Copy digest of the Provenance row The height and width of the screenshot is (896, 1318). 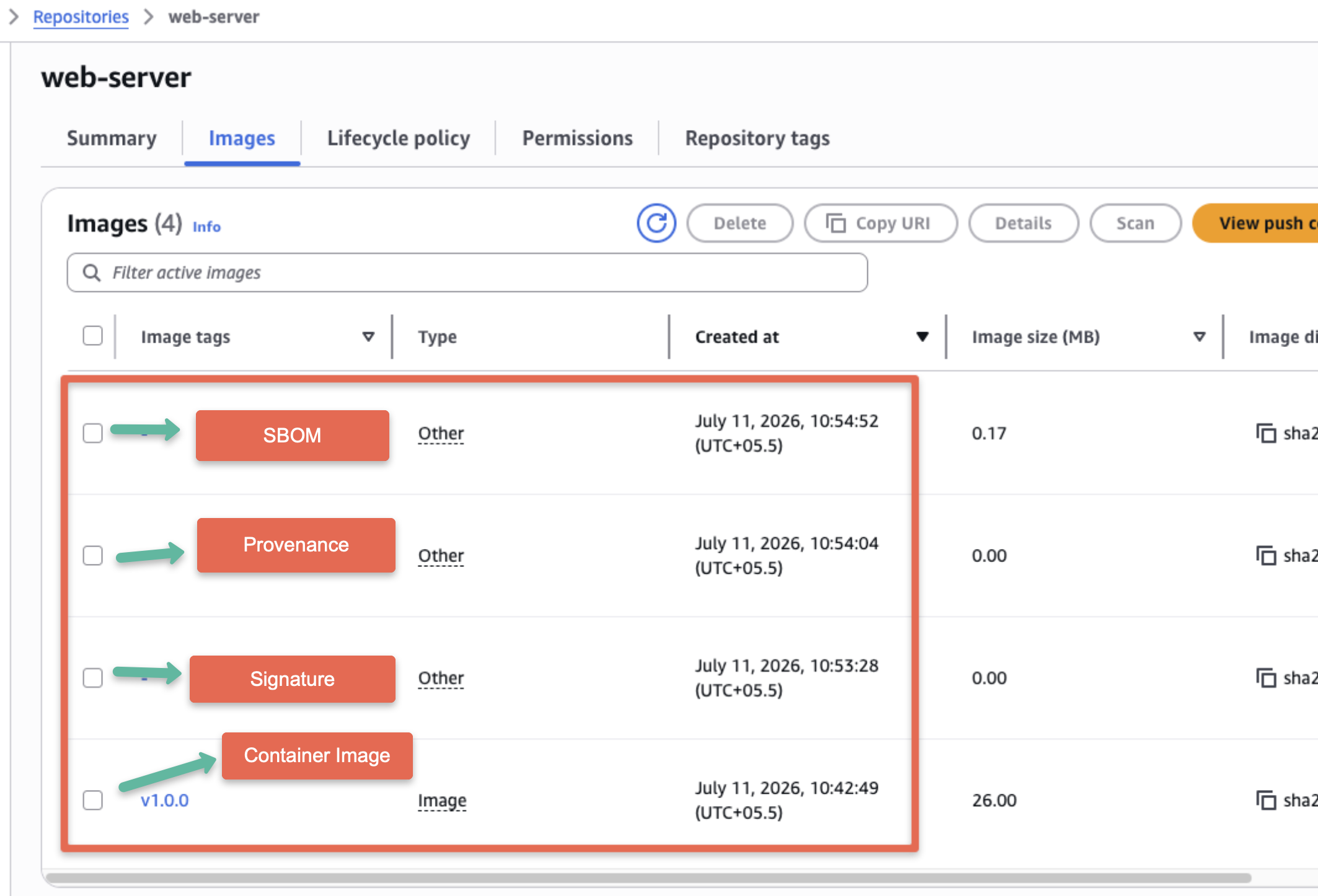tap(1266, 556)
